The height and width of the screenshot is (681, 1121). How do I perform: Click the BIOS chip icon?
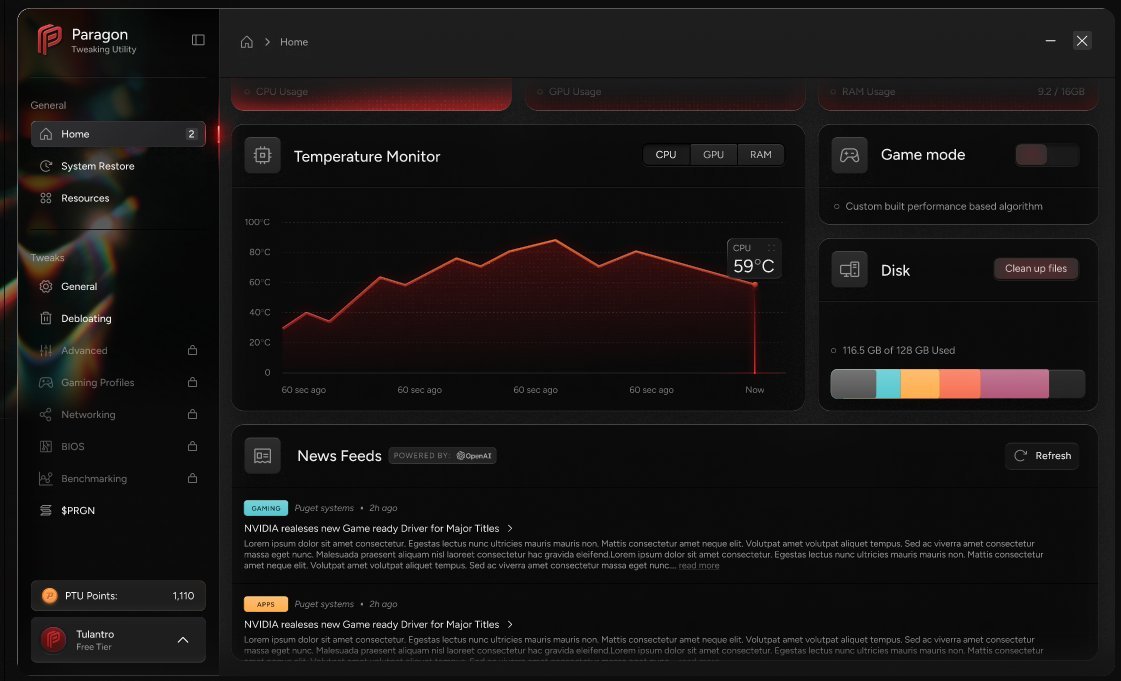(x=46, y=447)
